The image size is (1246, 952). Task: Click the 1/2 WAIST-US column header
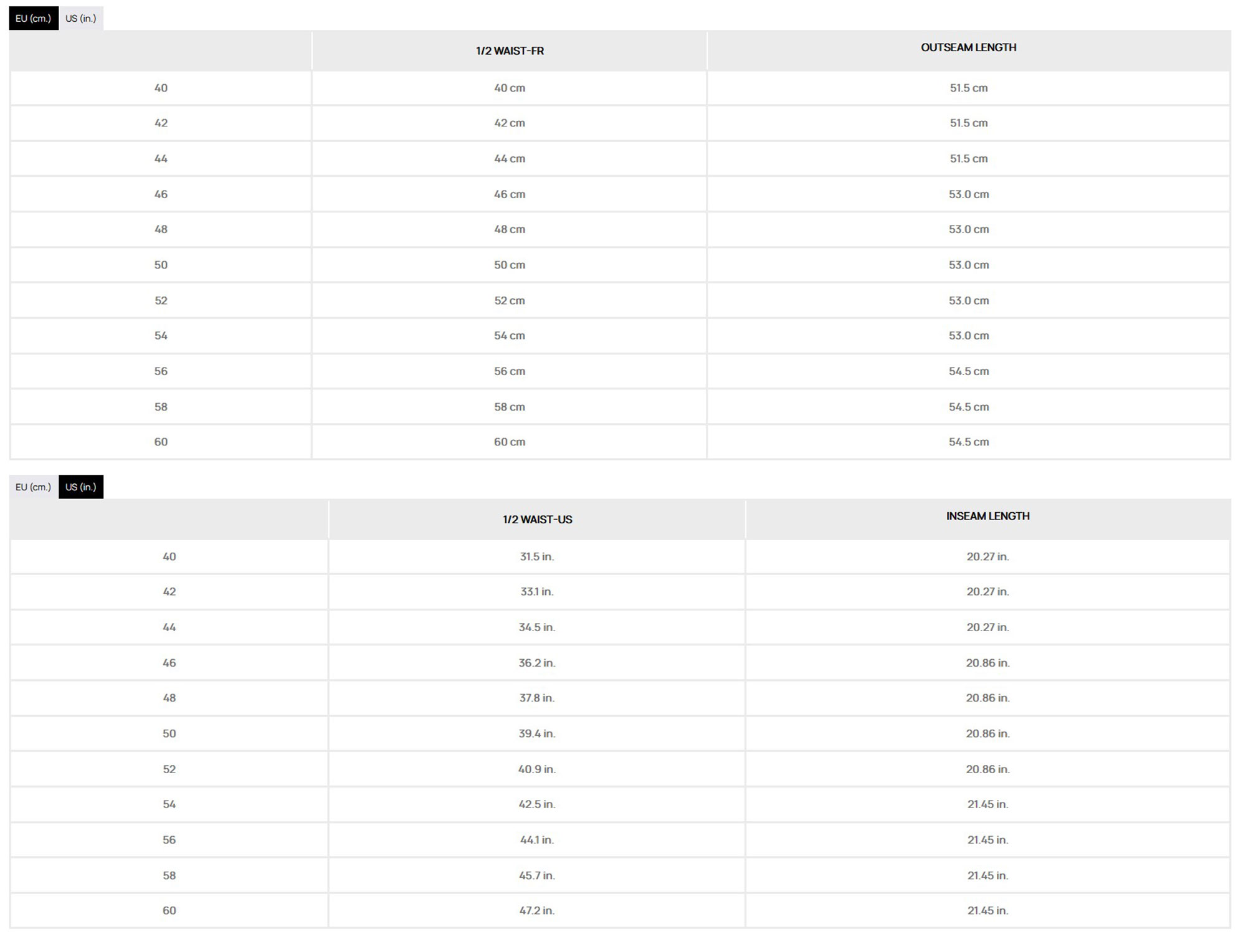[x=537, y=520]
